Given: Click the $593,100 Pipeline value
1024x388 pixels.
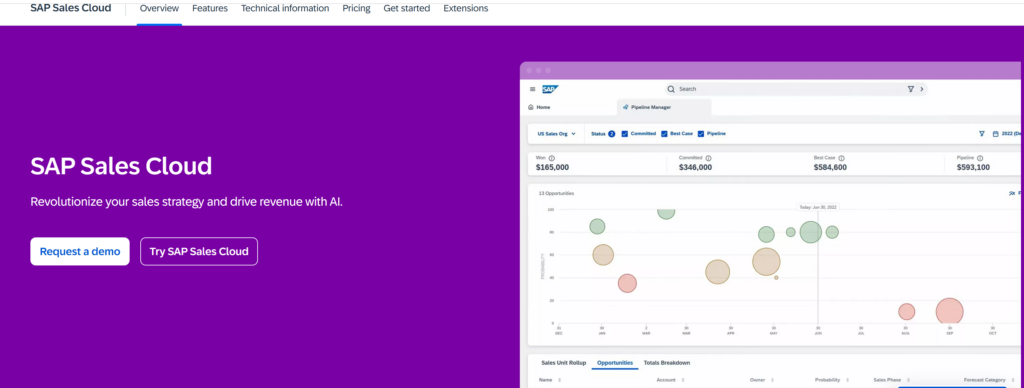Looking at the screenshot, I should (x=973, y=167).
